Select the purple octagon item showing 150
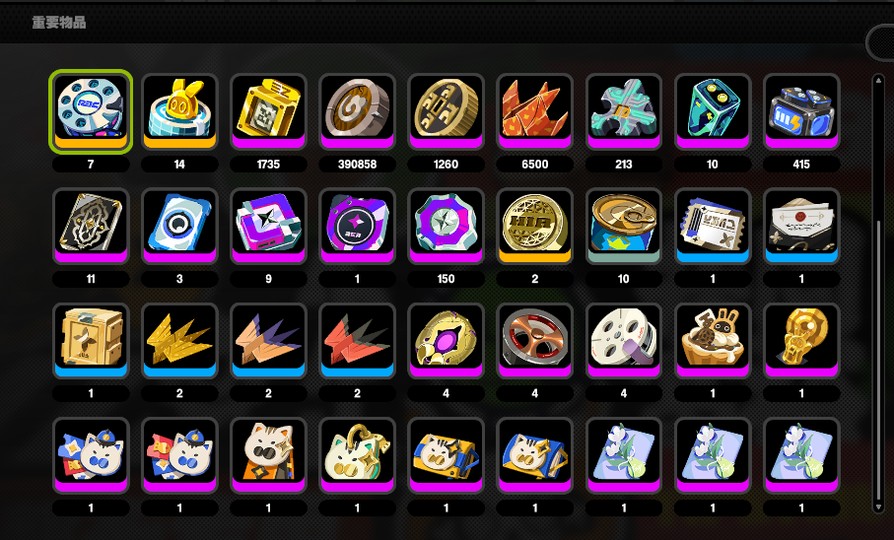Screen dimensions: 894x540 (x=446, y=226)
